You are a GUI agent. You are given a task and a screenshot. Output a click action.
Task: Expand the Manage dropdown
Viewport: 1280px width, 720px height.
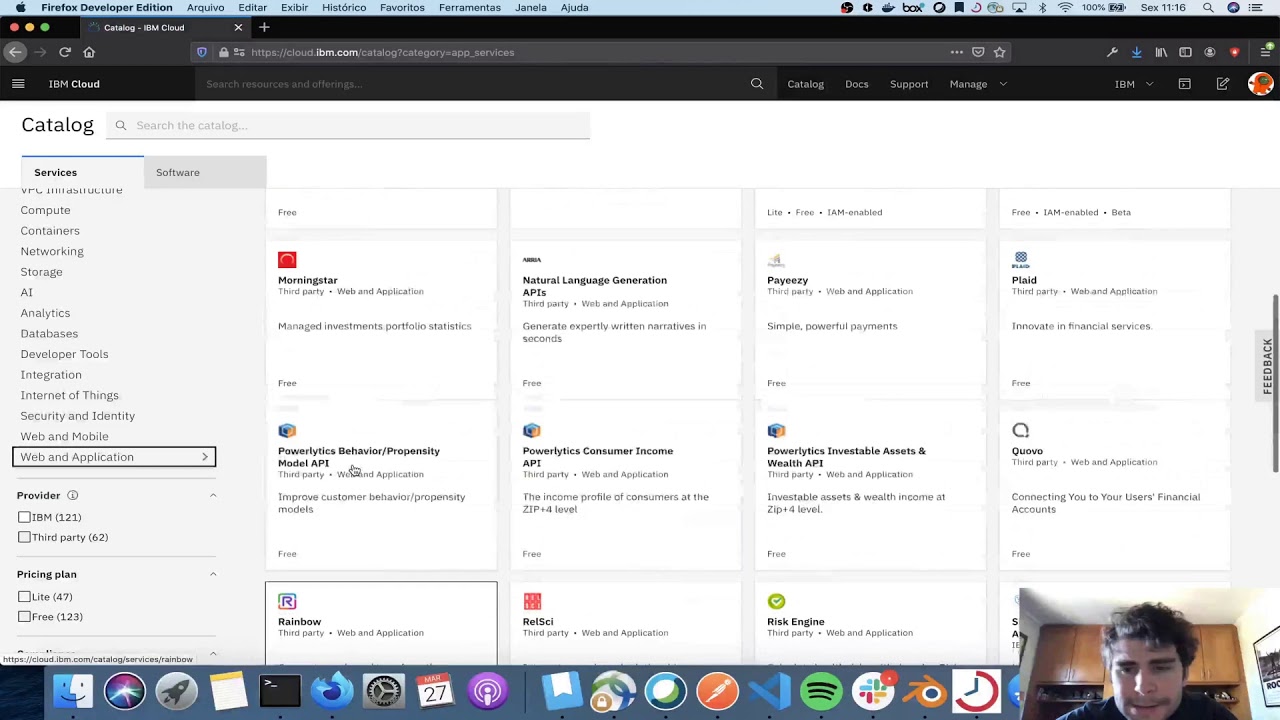pos(977,84)
